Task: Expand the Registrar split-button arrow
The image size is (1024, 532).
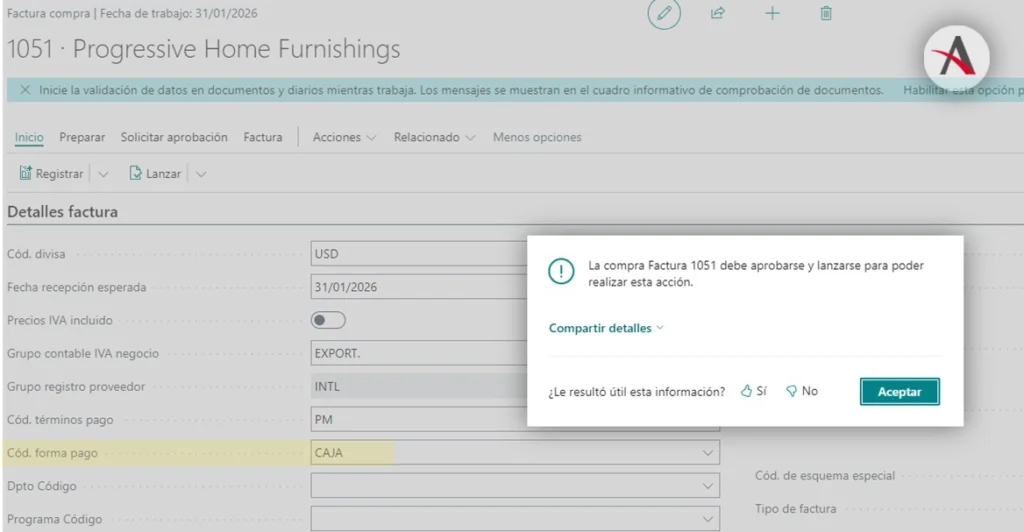Action: [x=103, y=174]
